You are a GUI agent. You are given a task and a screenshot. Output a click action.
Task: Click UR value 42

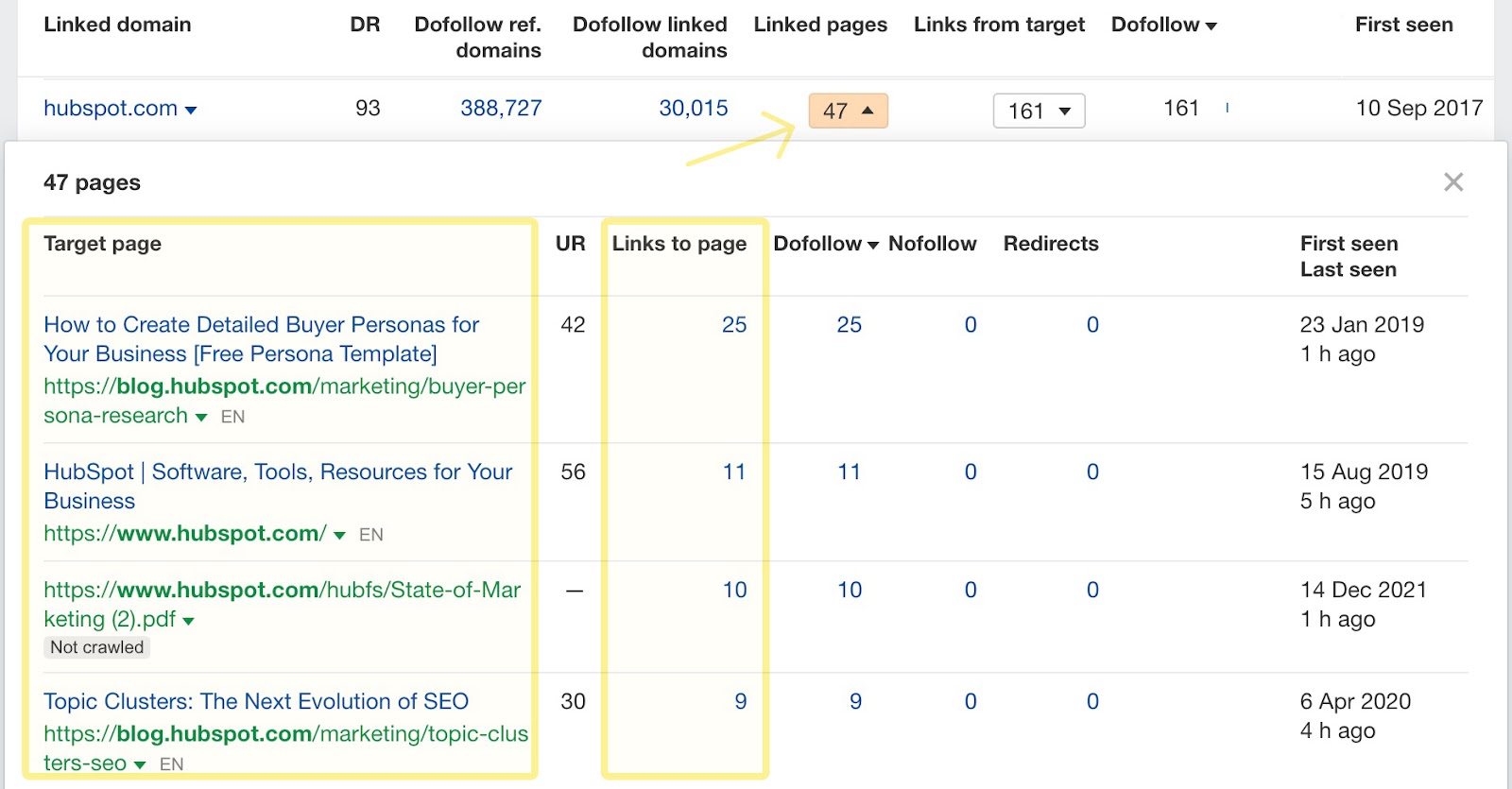click(573, 324)
